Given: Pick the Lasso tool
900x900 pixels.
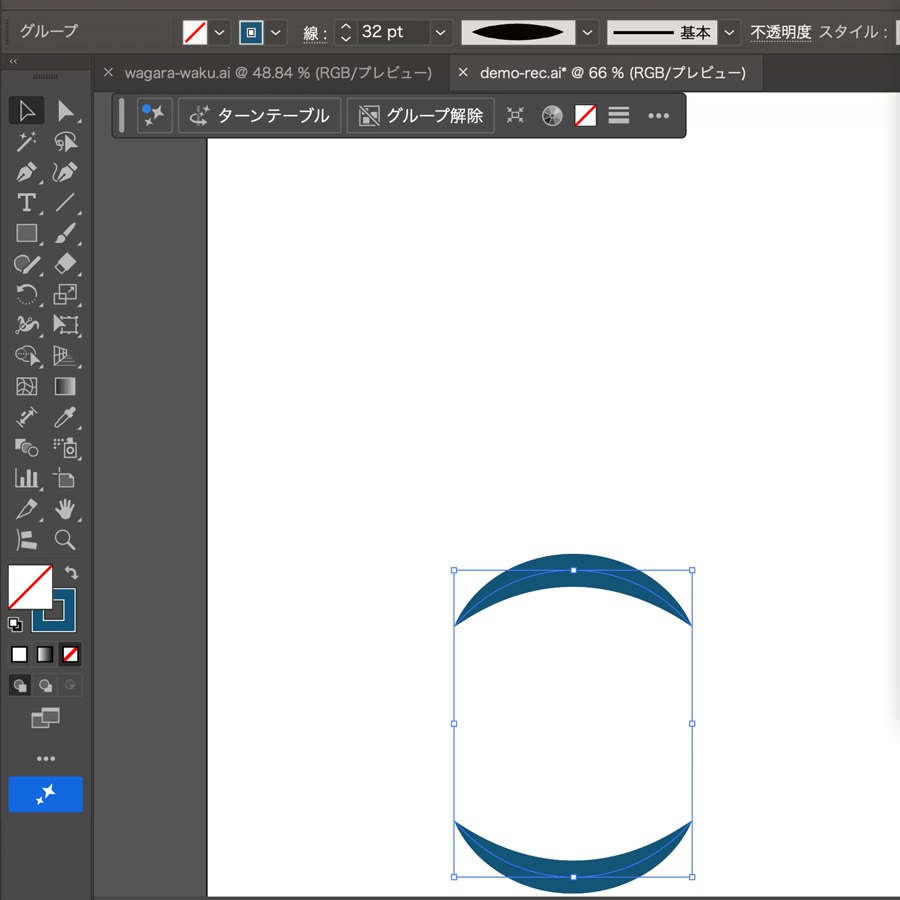Looking at the screenshot, I should pos(65,141).
